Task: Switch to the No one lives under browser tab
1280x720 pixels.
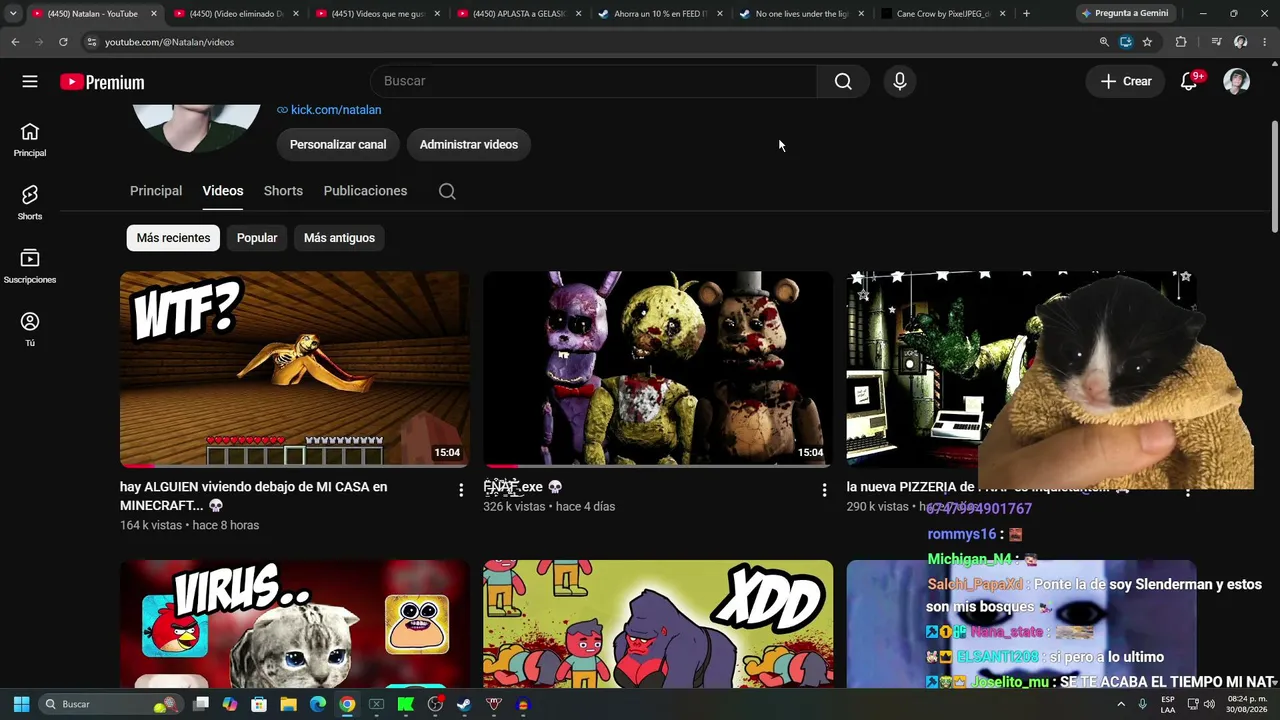Action: [x=803, y=14]
